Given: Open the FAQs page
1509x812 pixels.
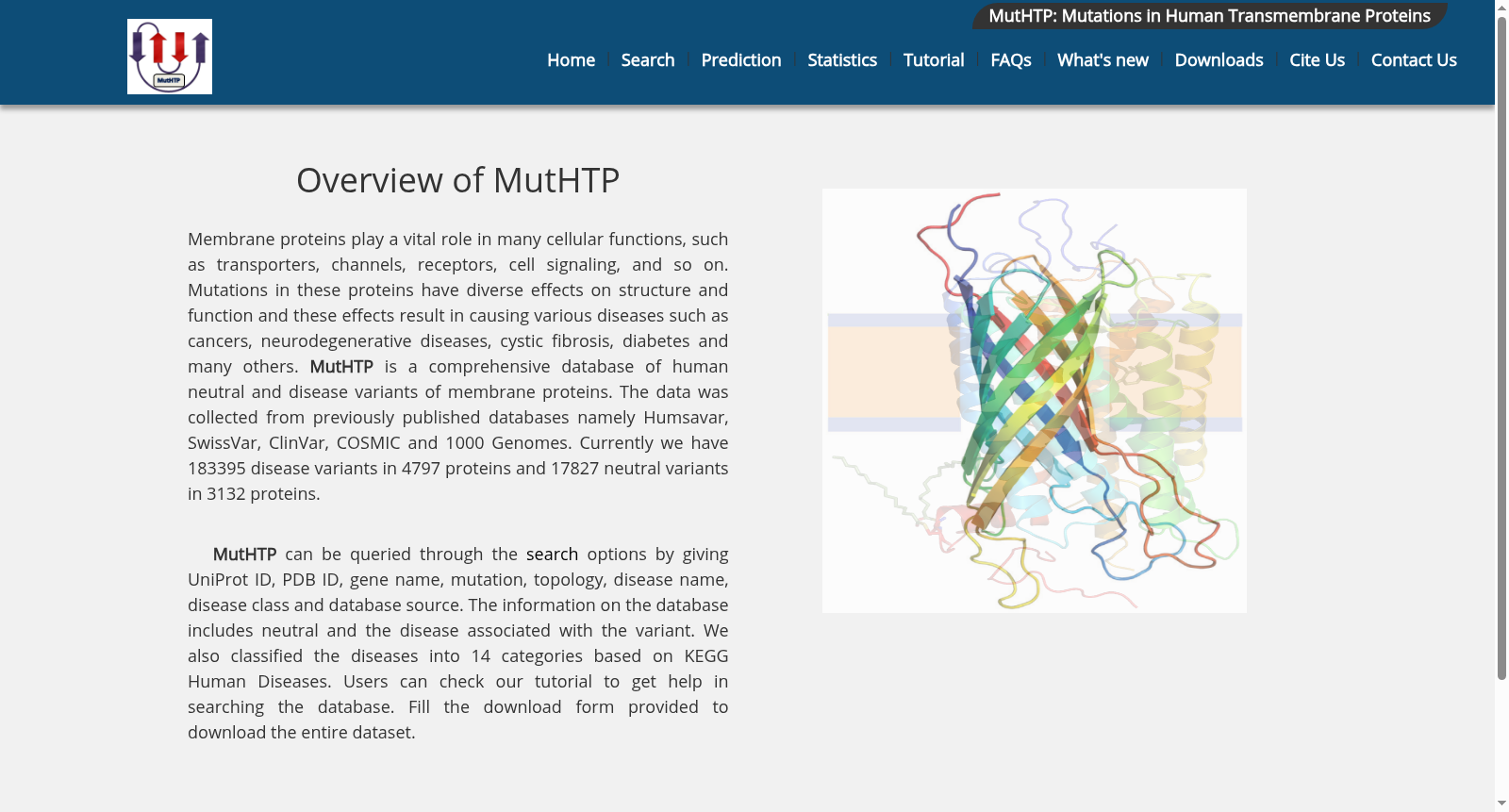Looking at the screenshot, I should [x=1011, y=60].
